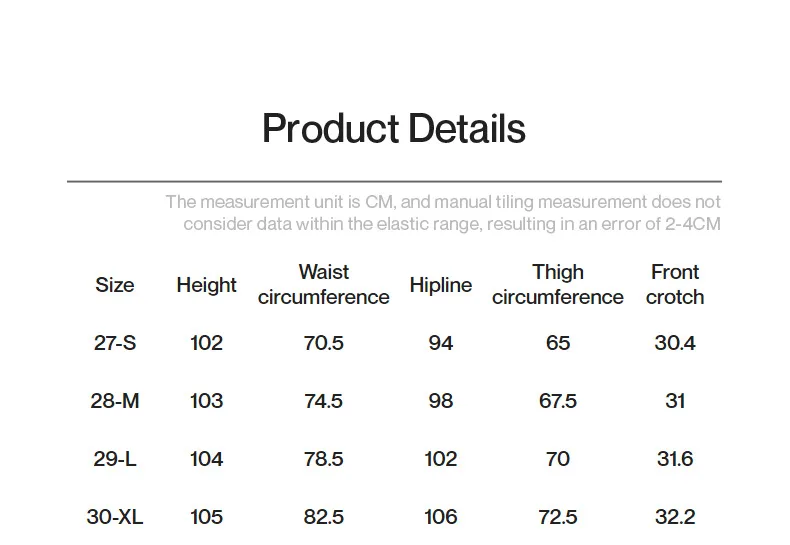Click waist value 70.5 for 27-S
Viewport: 790px width, 545px height.
(x=323, y=343)
